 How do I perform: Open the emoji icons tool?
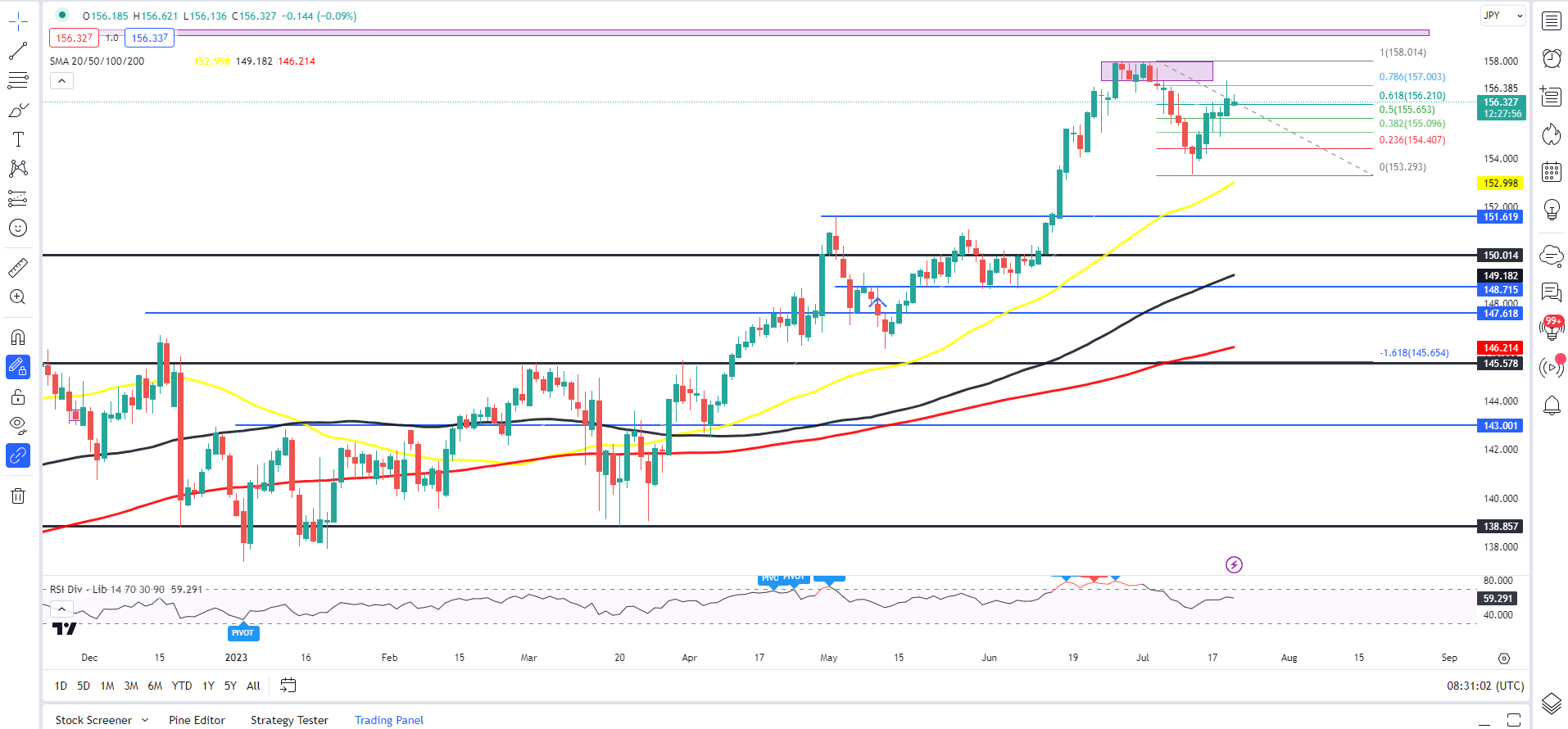tap(18, 228)
